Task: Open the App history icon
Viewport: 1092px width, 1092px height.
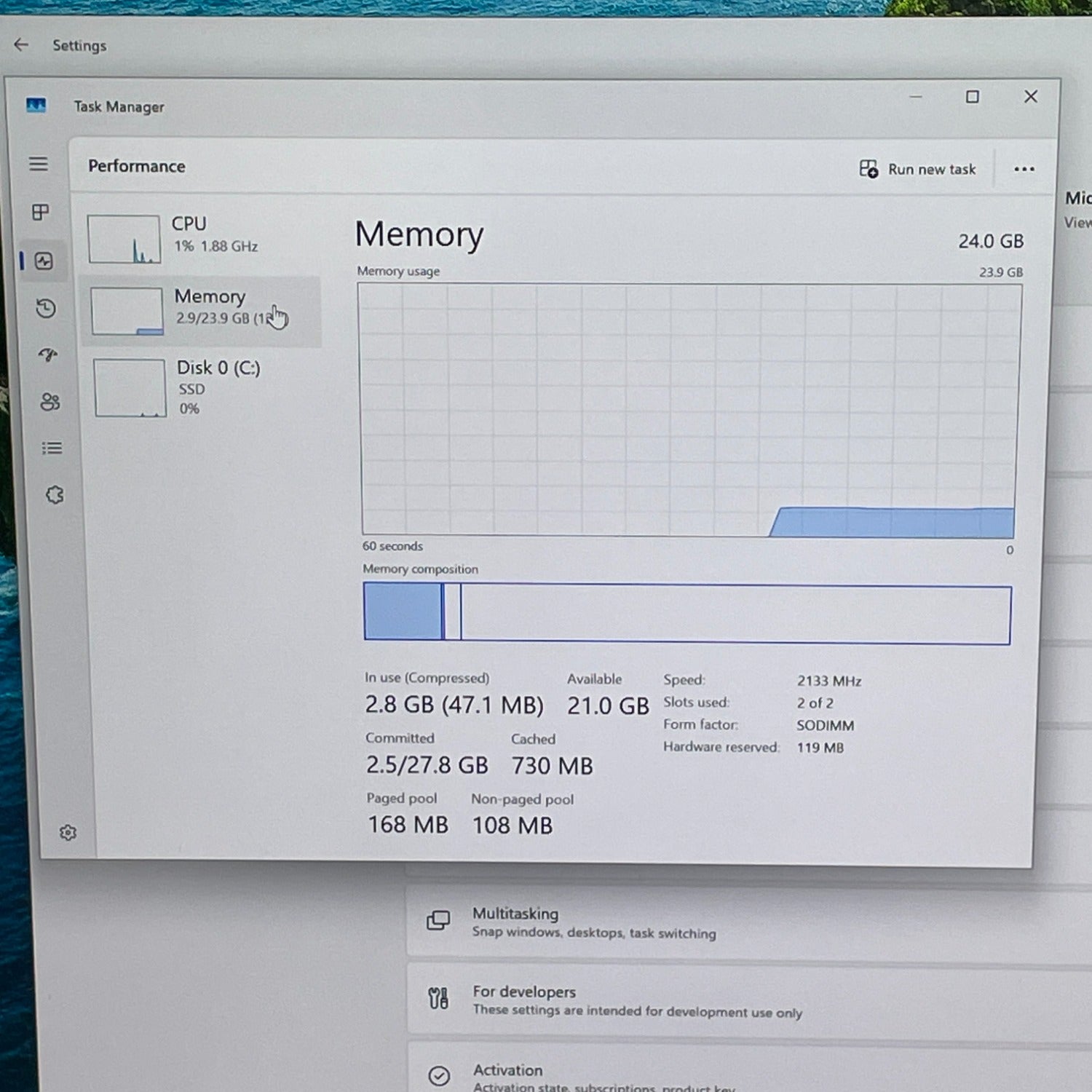Action: pos(46,309)
